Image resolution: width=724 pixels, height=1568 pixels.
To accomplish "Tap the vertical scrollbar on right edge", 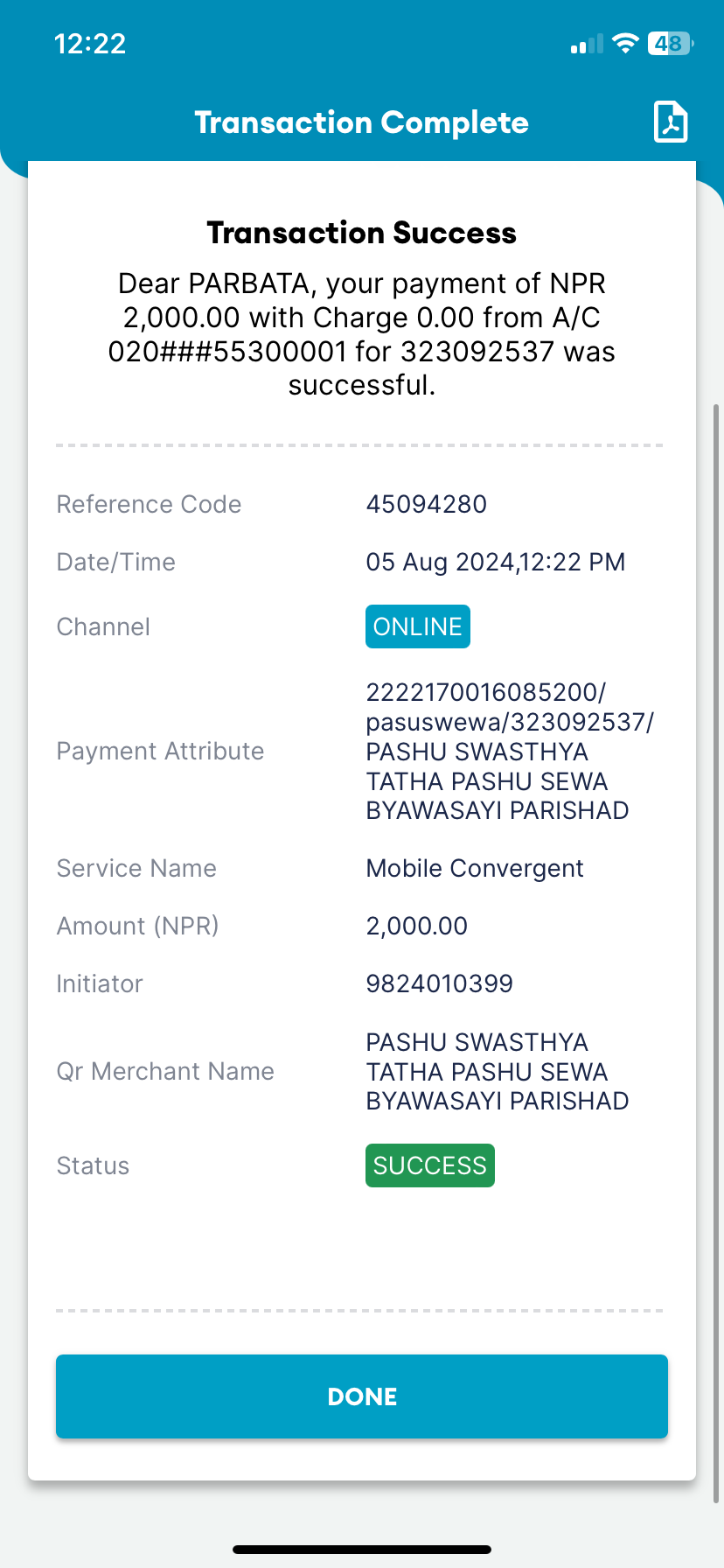I will click(x=716, y=954).
